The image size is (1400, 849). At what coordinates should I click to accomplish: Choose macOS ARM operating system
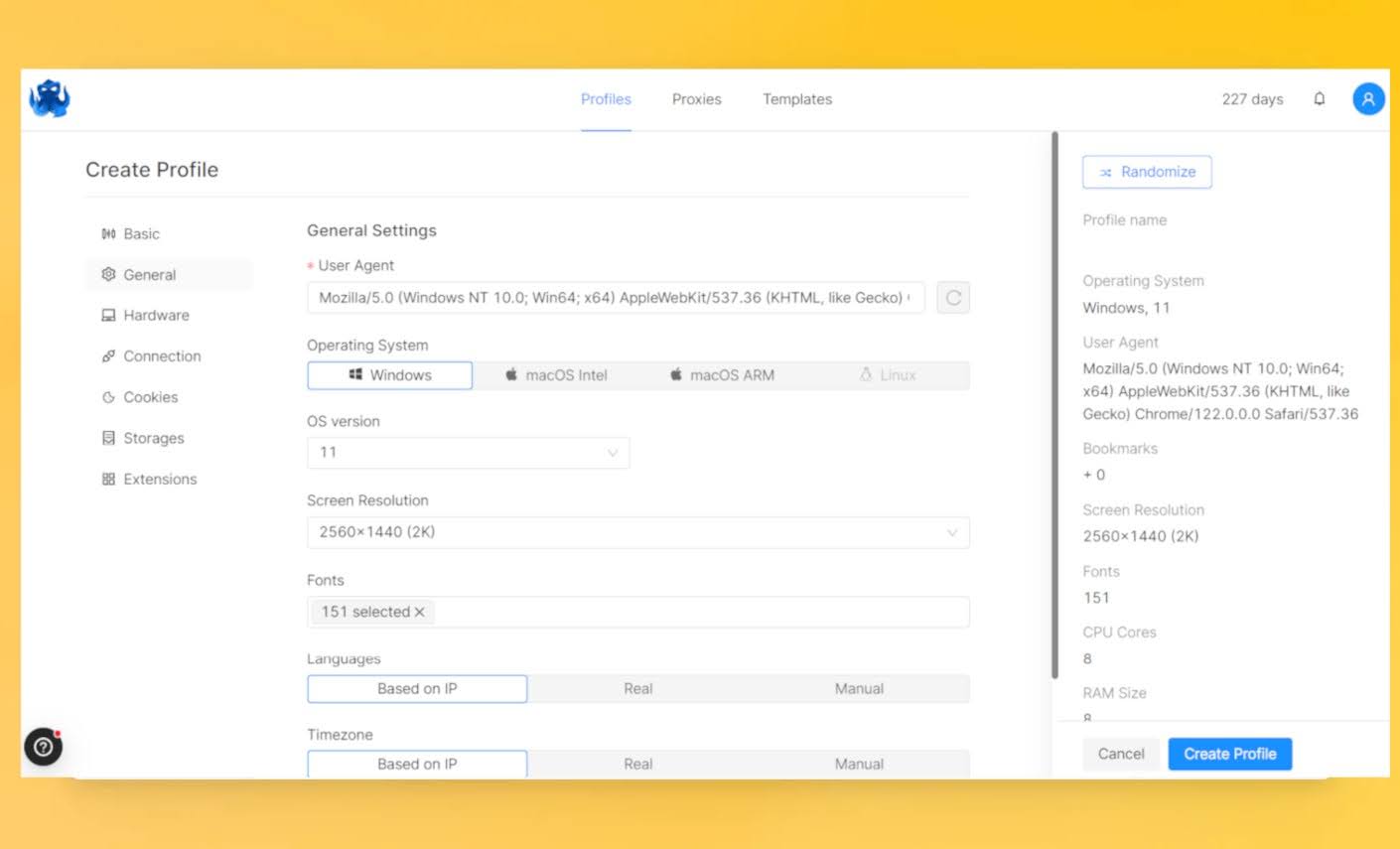click(722, 375)
